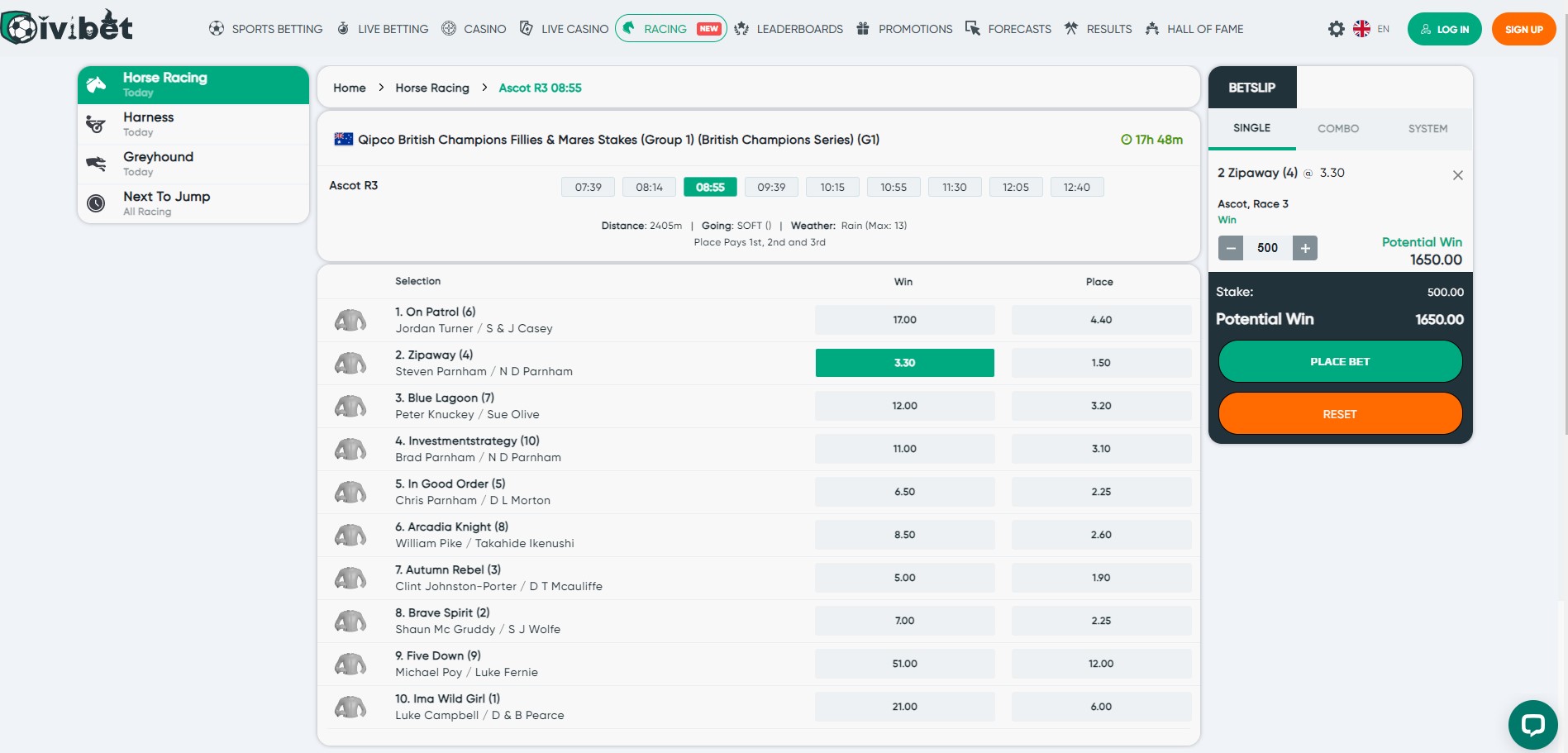Decrease stake with minus button
Viewport: 1568px width, 753px height.
1231,248
